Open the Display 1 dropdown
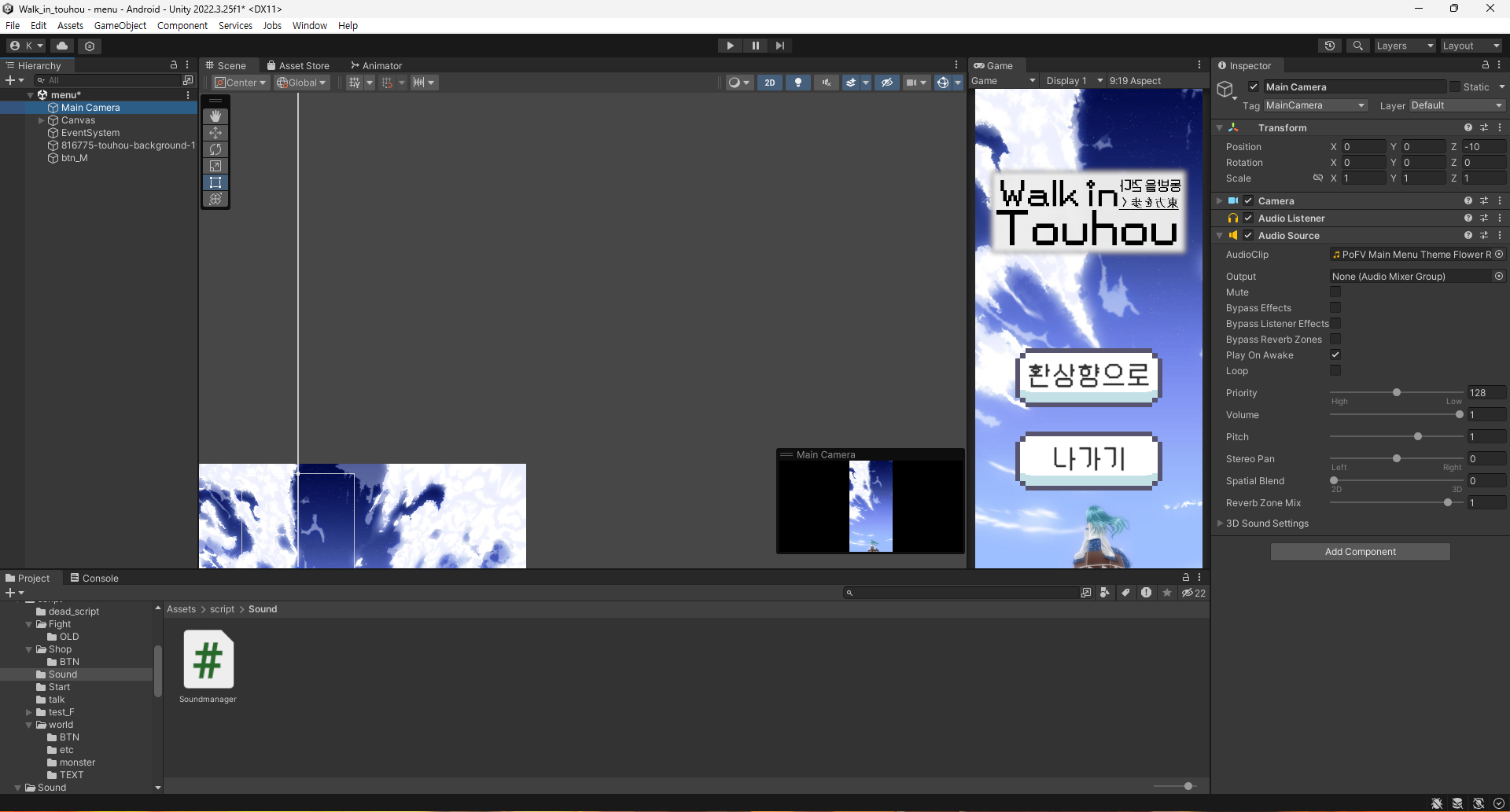 click(x=1074, y=81)
